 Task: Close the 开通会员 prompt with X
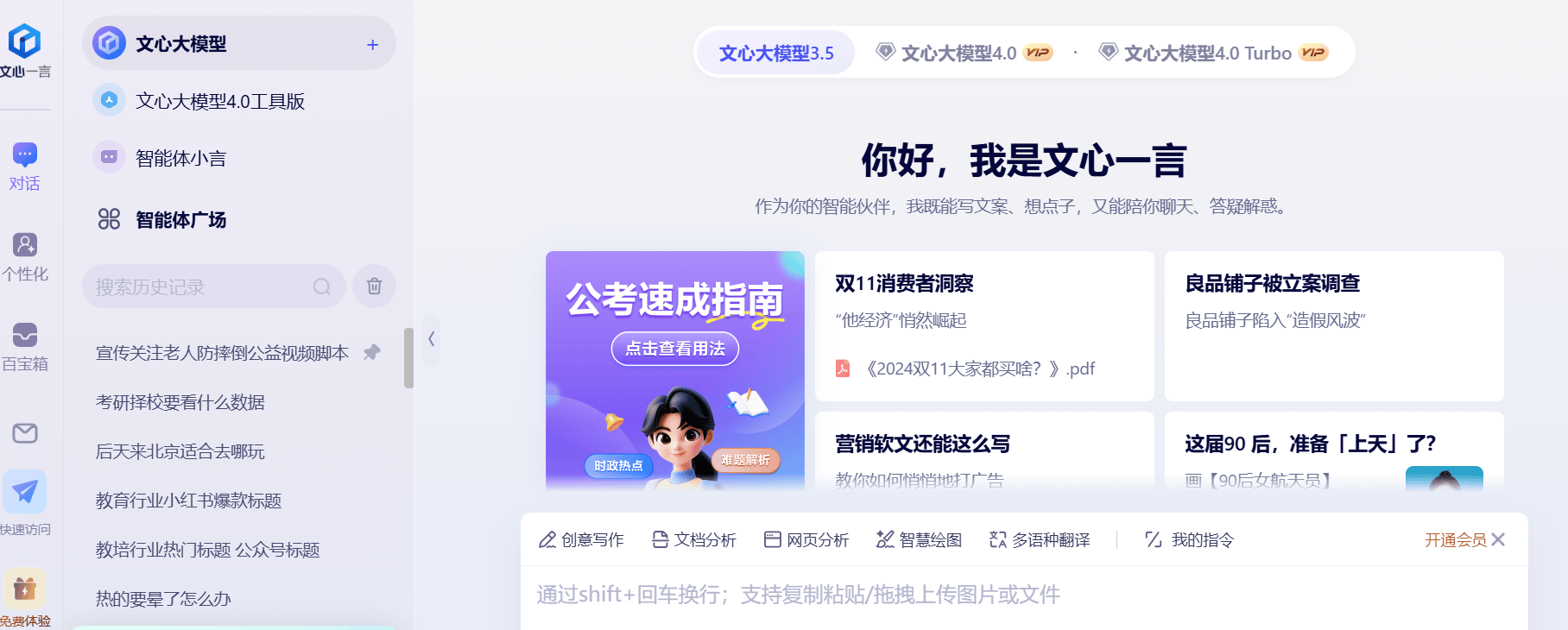tap(1498, 539)
